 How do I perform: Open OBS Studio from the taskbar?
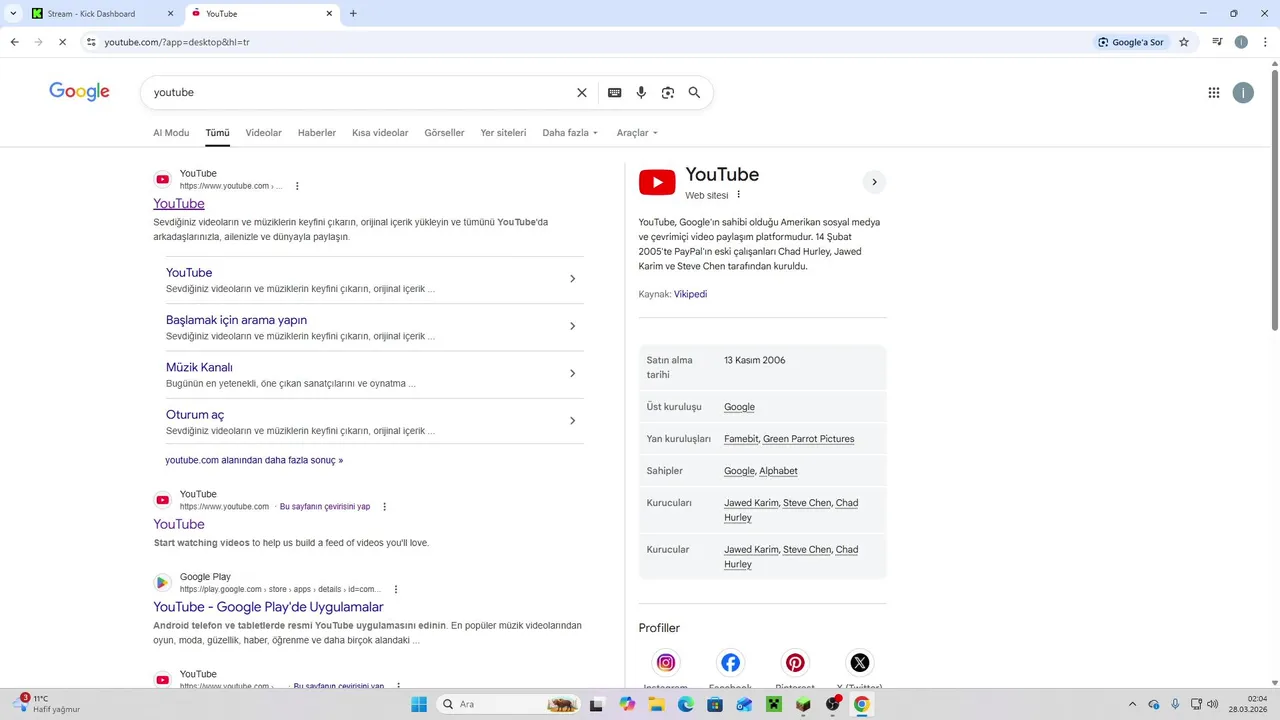[x=833, y=704]
